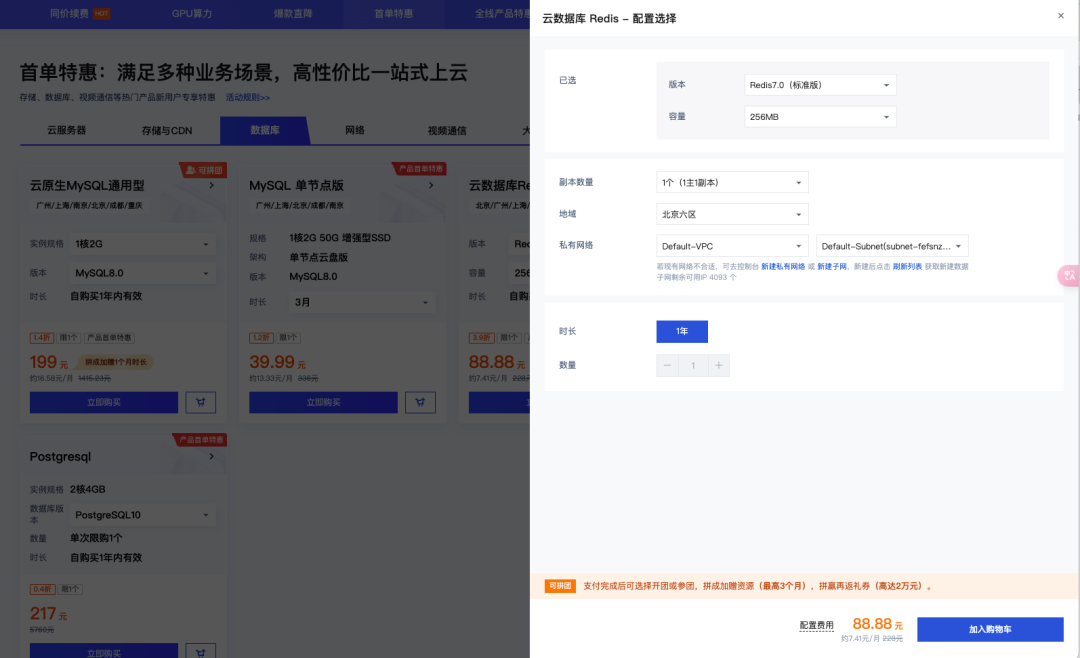Open the 1核2G instance spec dropdown
The image size is (1080, 658).
click(142, 244)
